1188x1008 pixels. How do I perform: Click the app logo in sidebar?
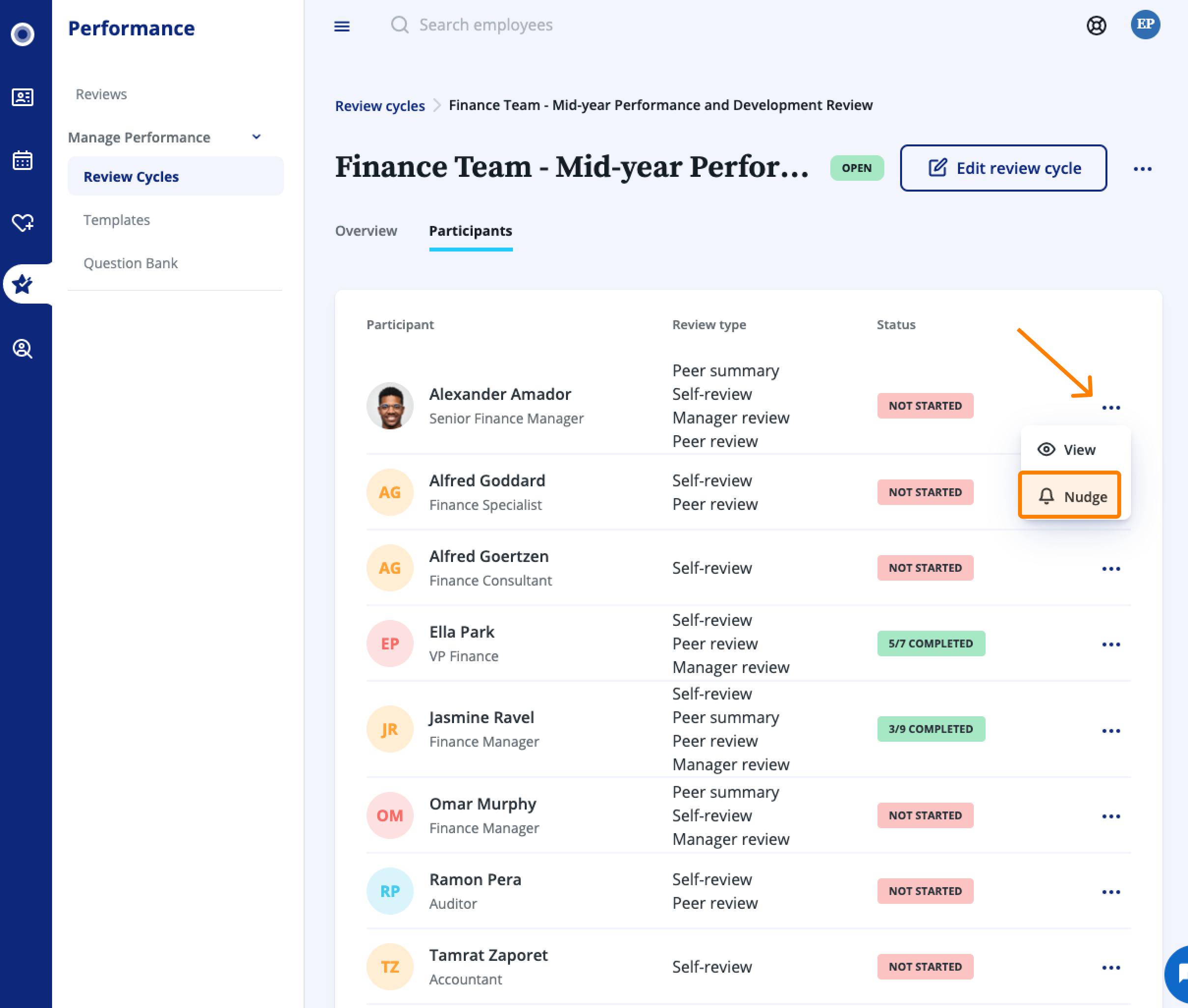[x=23, y=34]
